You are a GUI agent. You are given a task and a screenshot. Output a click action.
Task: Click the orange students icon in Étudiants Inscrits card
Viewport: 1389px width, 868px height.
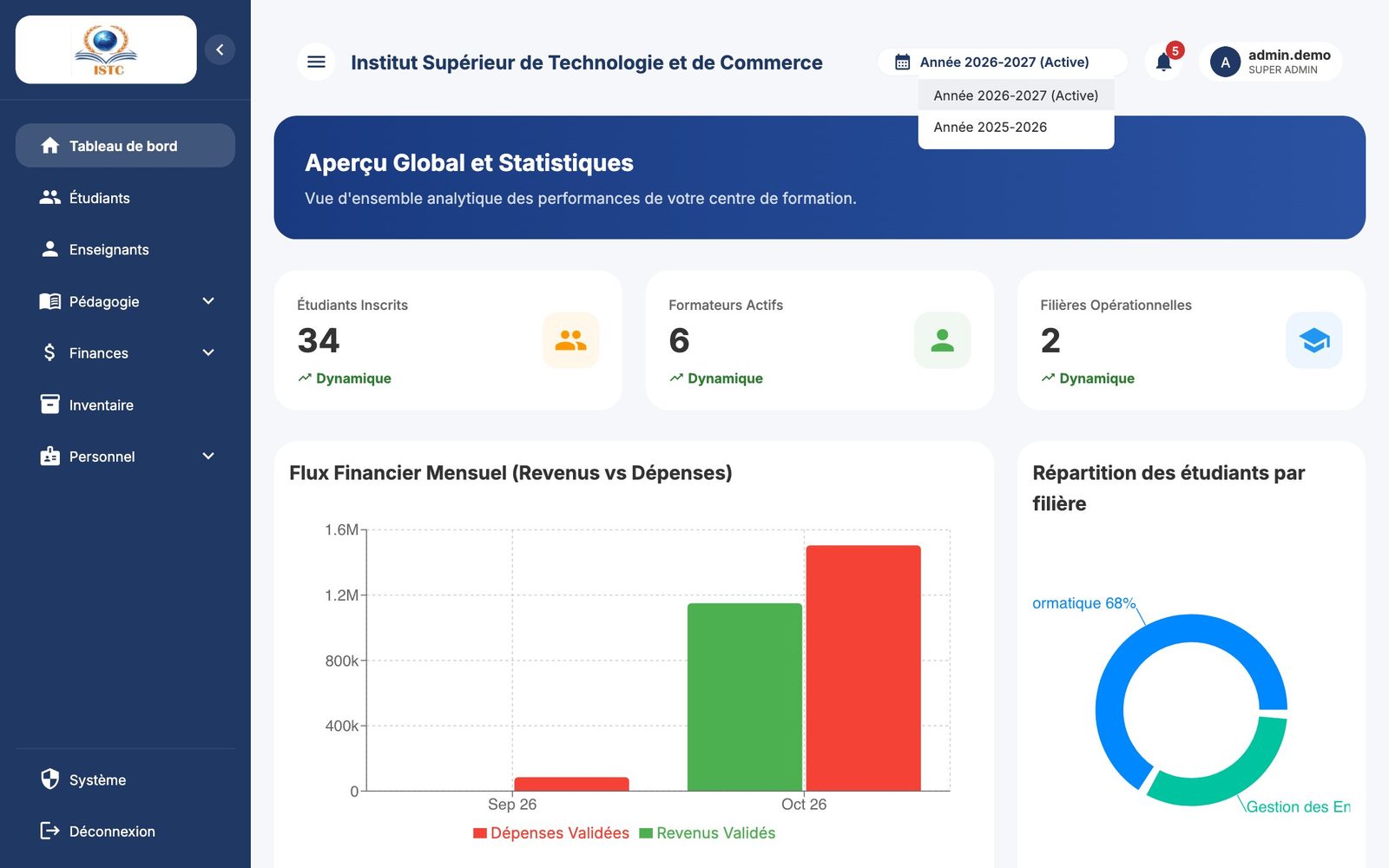pos(571,340)
